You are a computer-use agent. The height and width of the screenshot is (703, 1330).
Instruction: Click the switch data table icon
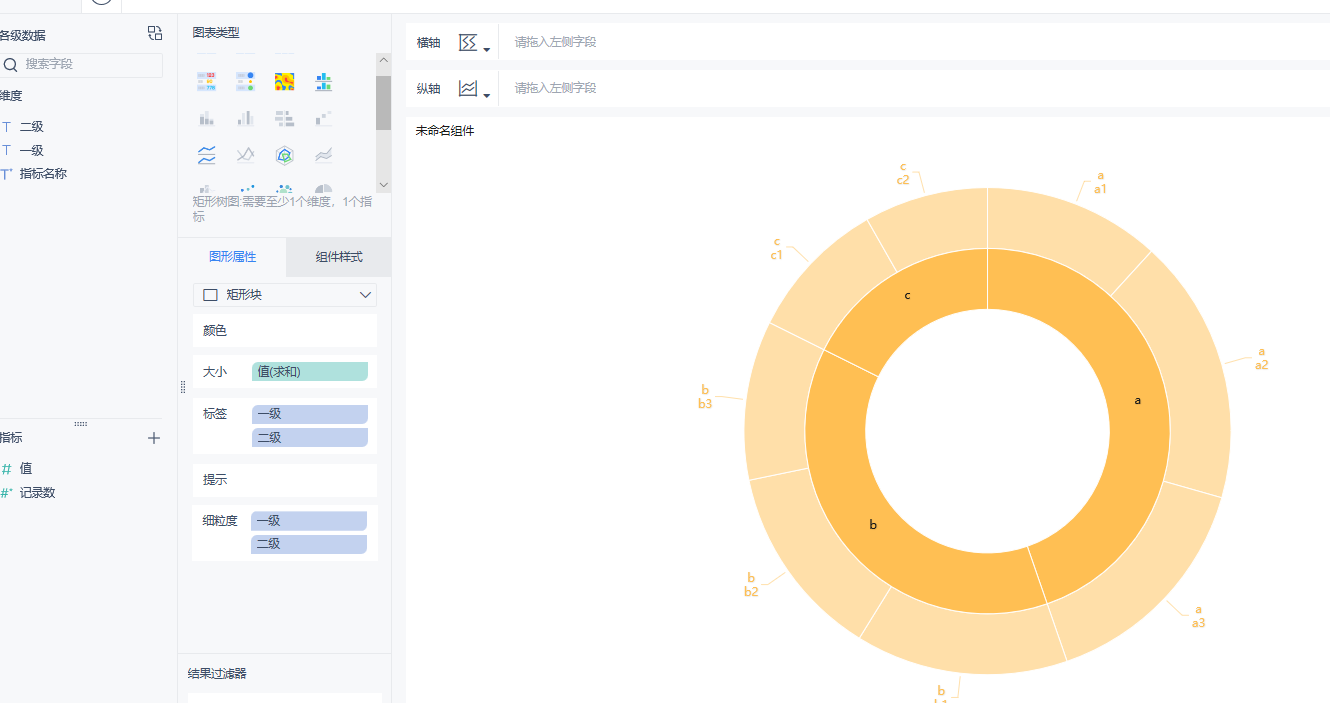click(x=155, y=34)
